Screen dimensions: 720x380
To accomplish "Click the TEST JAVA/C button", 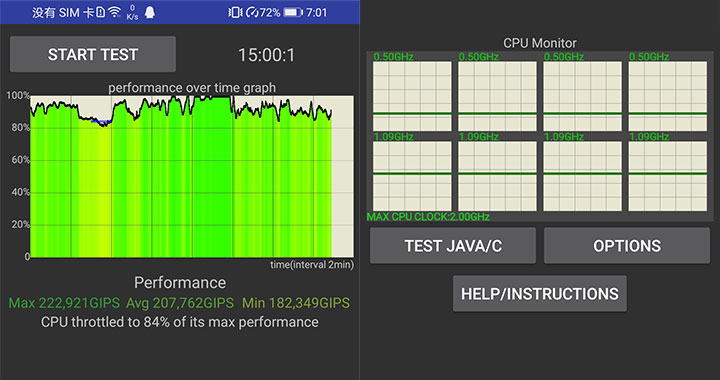I will [453, 246].
